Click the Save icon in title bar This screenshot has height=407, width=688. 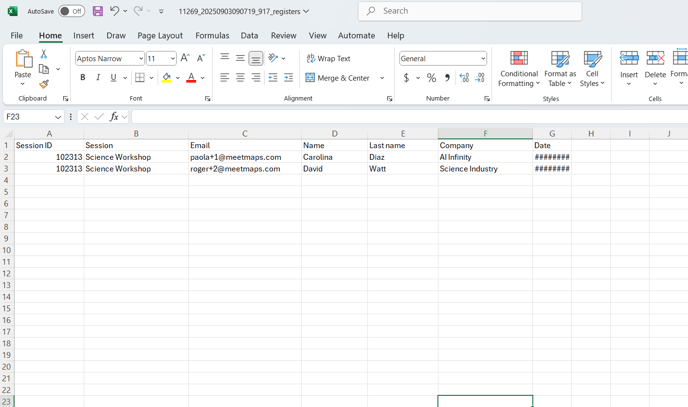pyautogui.click(x=97, y=11)
